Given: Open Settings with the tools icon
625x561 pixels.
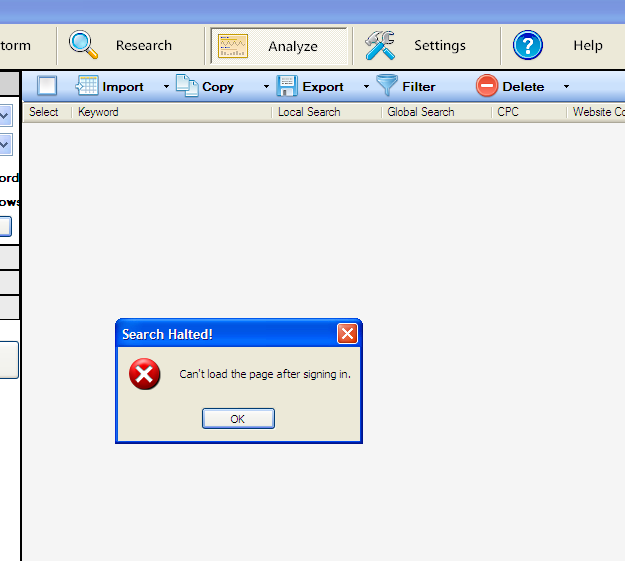Looking at the screenshot, I should (x=380, y=45).
